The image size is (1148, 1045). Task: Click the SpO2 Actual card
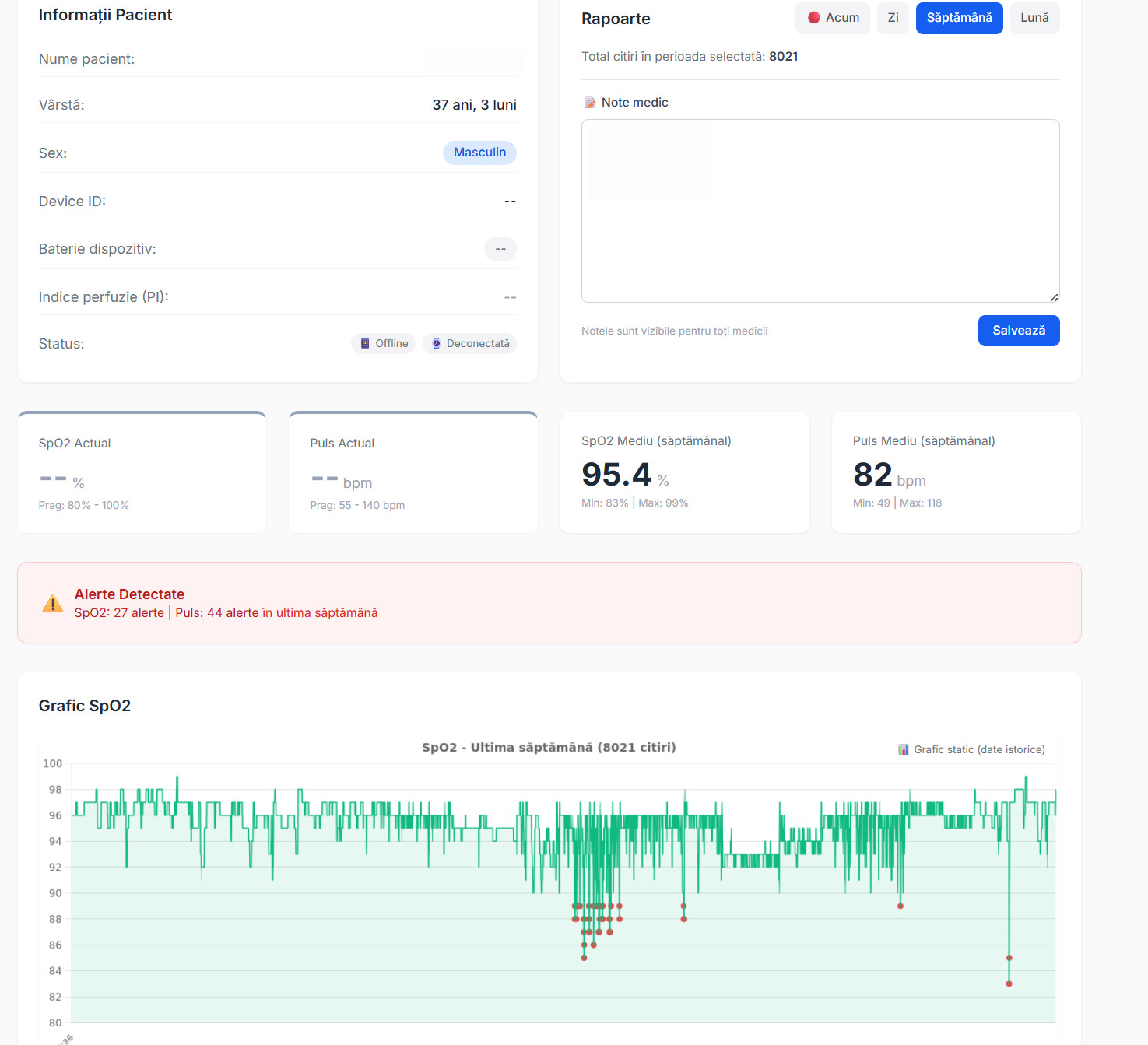tap(142, 473)
